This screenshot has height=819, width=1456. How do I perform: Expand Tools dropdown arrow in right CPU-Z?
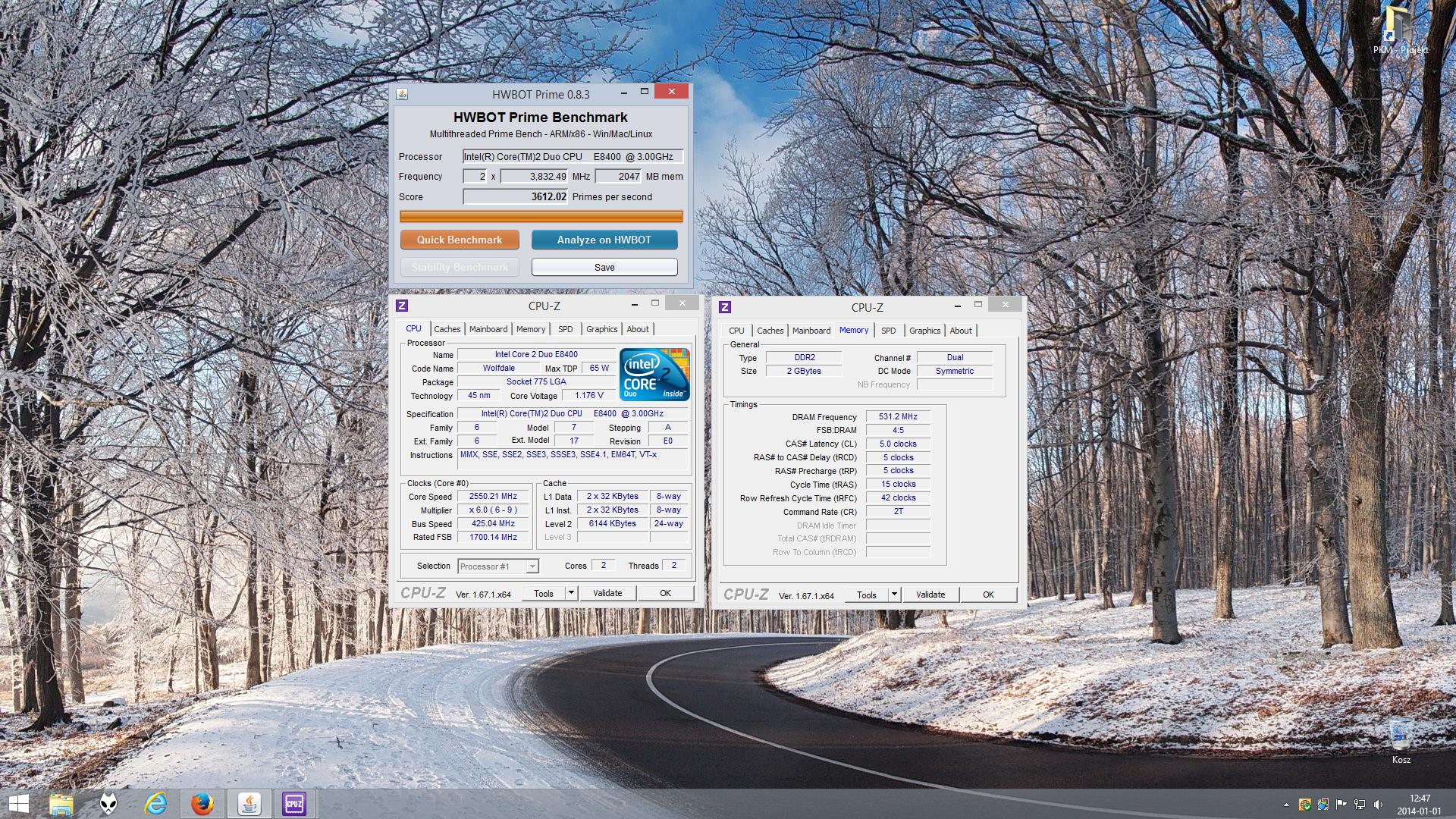coord(895,595)
